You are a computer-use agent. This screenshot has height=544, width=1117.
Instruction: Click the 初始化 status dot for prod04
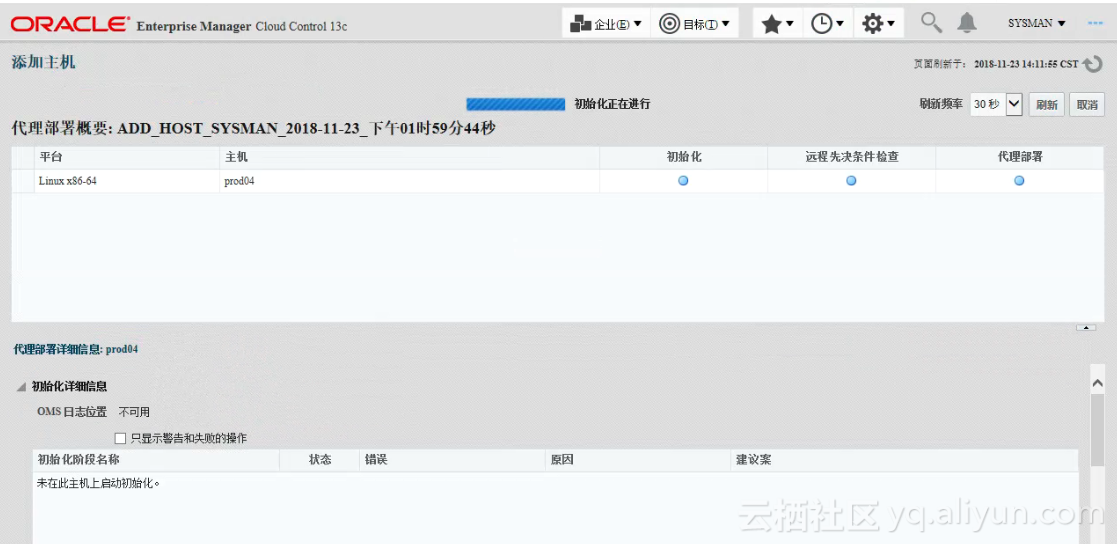click(x=683, y=181)
